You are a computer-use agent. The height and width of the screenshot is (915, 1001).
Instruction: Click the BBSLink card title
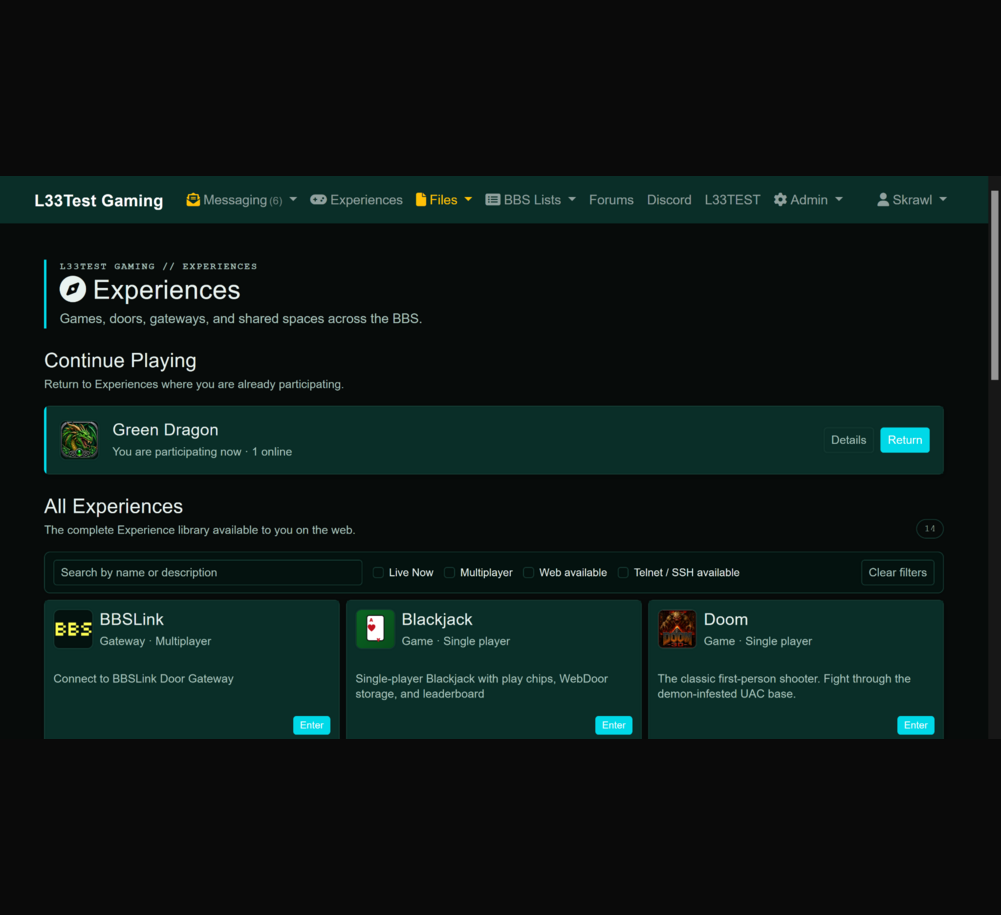(132, 619)
